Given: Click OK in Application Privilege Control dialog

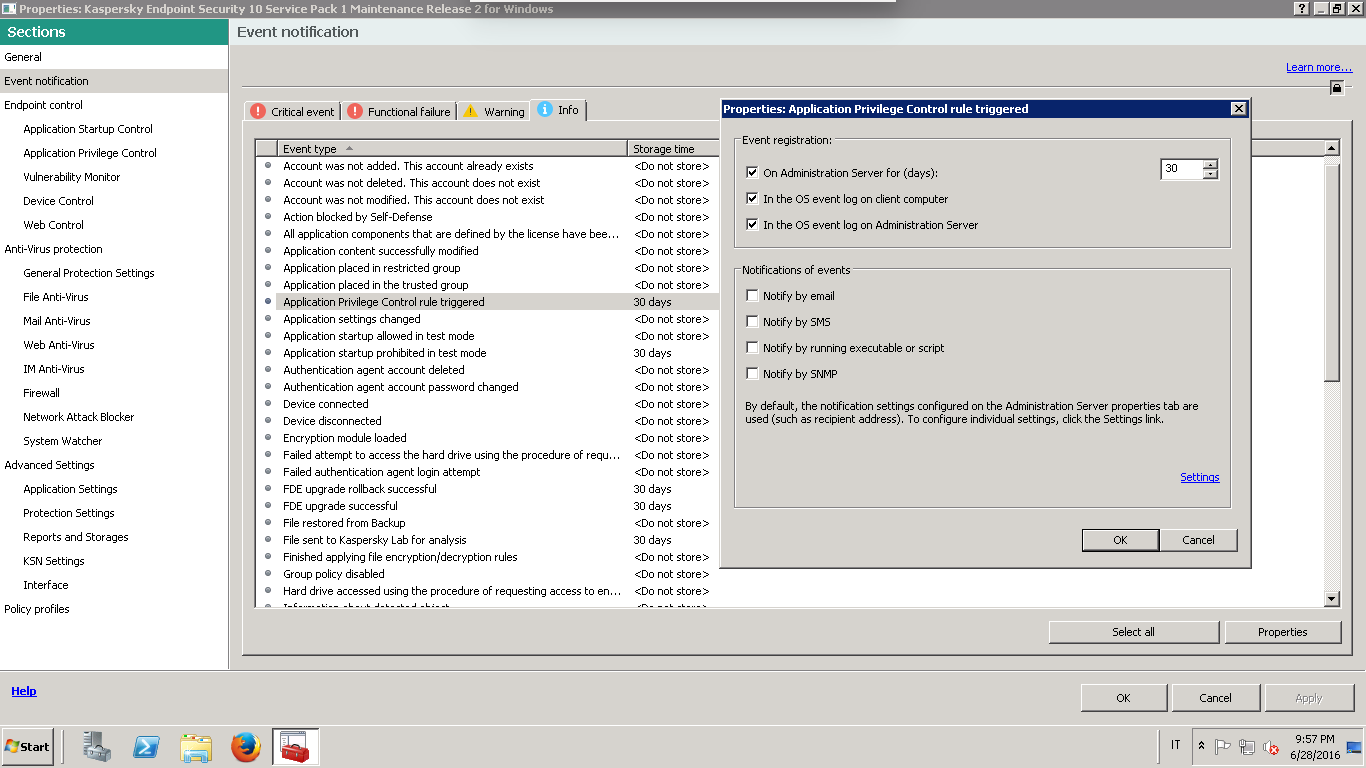Looking at the screenshot, I should [x=1120, y=540].
